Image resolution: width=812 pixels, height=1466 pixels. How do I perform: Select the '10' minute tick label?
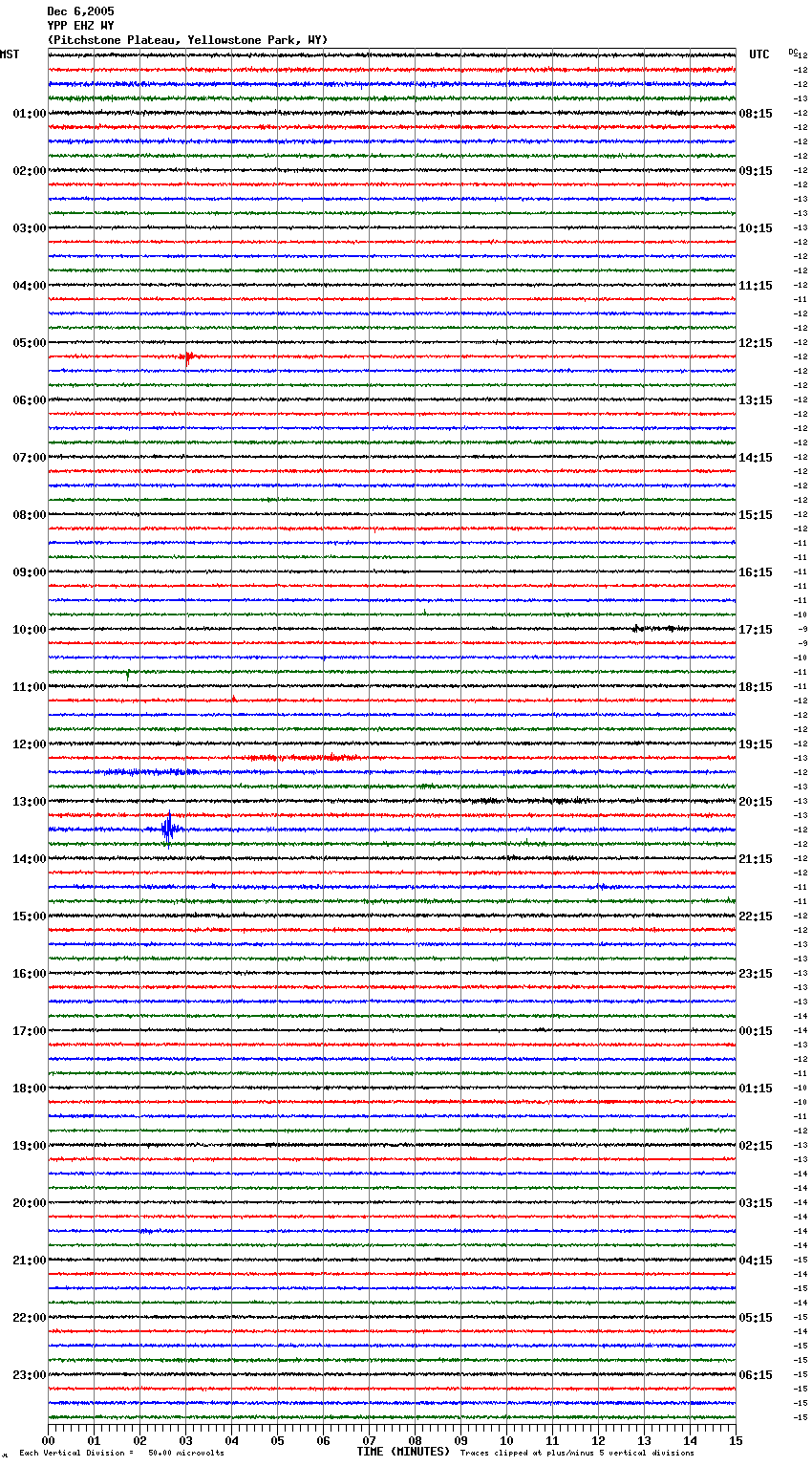coord(507,1440)
